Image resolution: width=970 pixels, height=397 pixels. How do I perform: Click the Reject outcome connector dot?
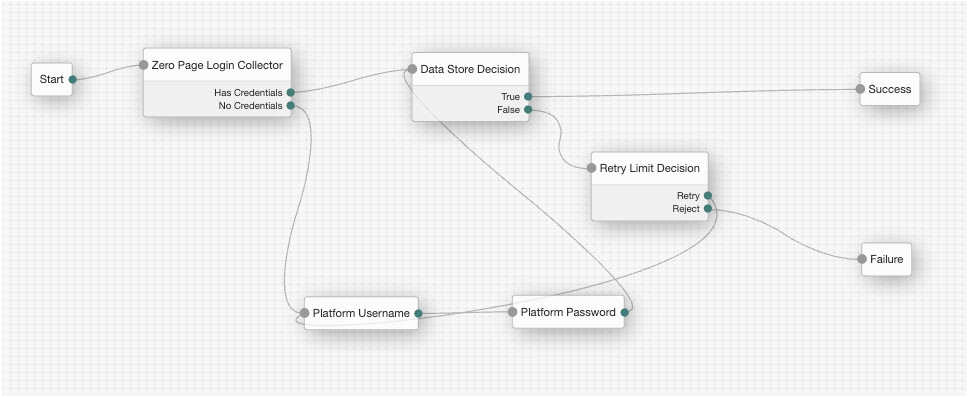tap(708, 209)
